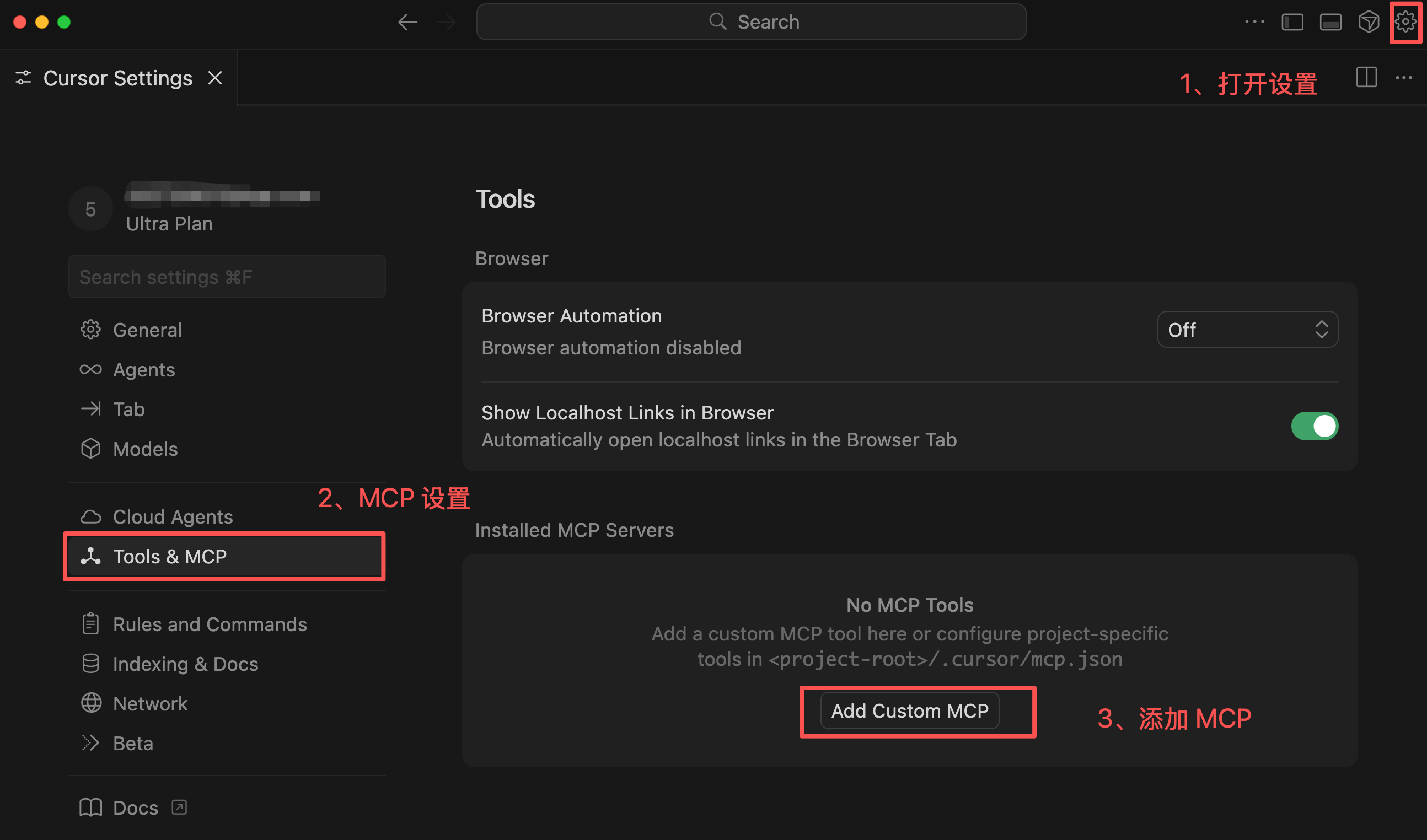Toggle the primary sidebar layout icon

(1292, 22)
